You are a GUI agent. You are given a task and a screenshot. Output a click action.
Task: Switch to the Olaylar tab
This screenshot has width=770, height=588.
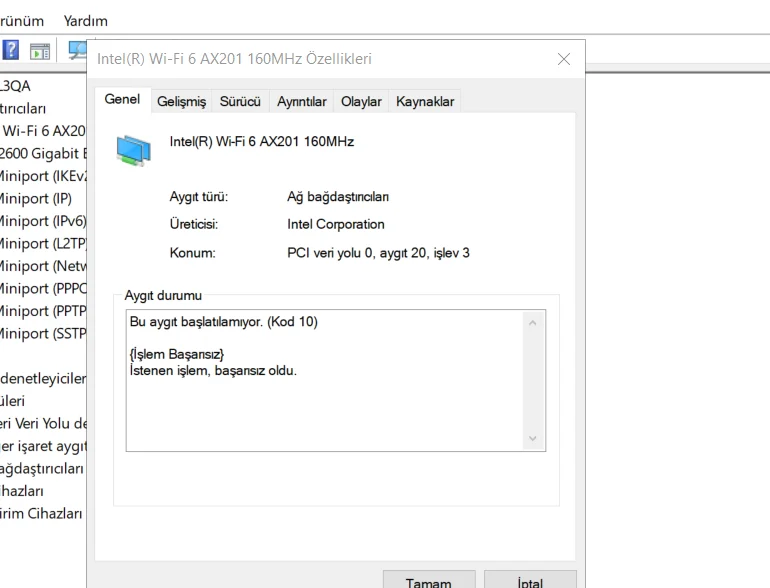click(361, 101)
